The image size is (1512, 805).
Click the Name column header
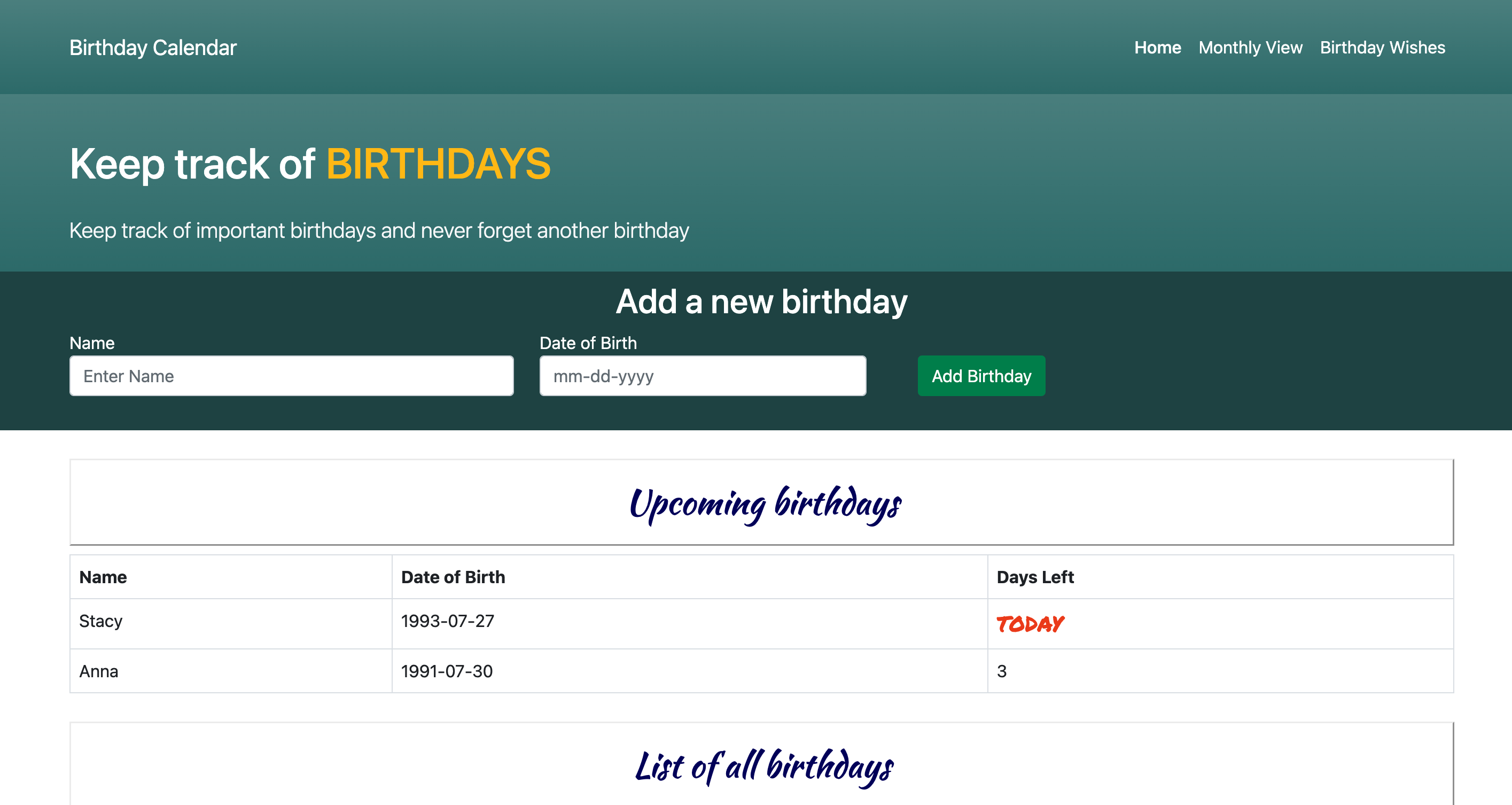(x=103, y=577)
